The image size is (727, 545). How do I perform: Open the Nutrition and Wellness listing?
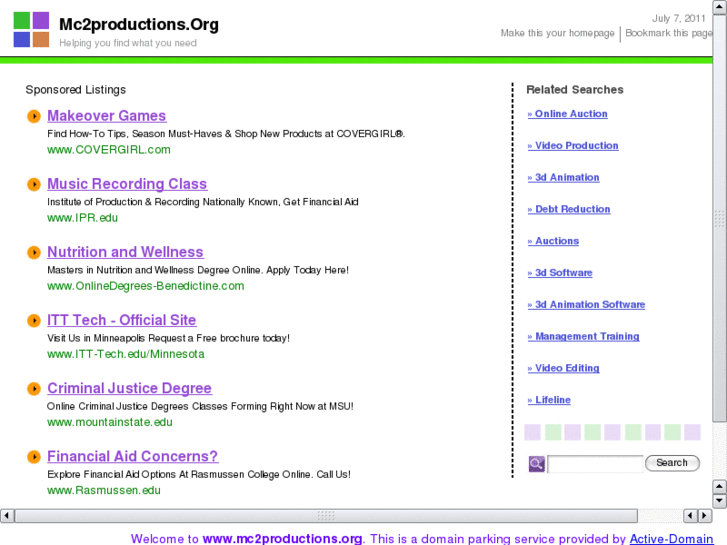125,252
